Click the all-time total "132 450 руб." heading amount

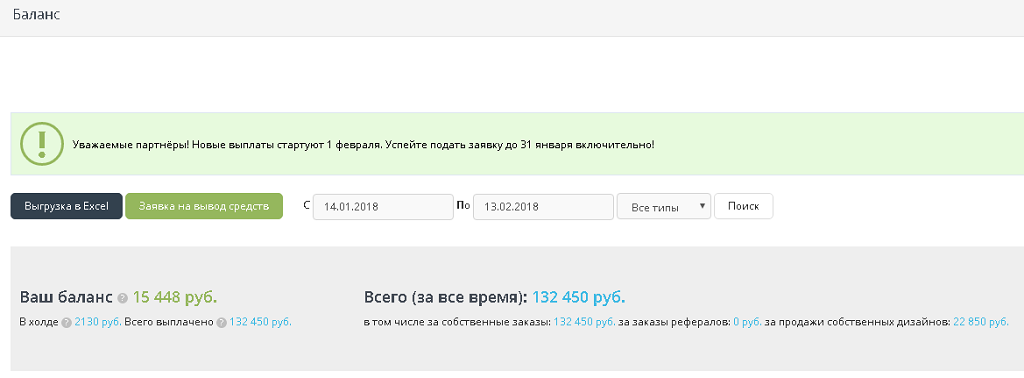pos(579,298)
